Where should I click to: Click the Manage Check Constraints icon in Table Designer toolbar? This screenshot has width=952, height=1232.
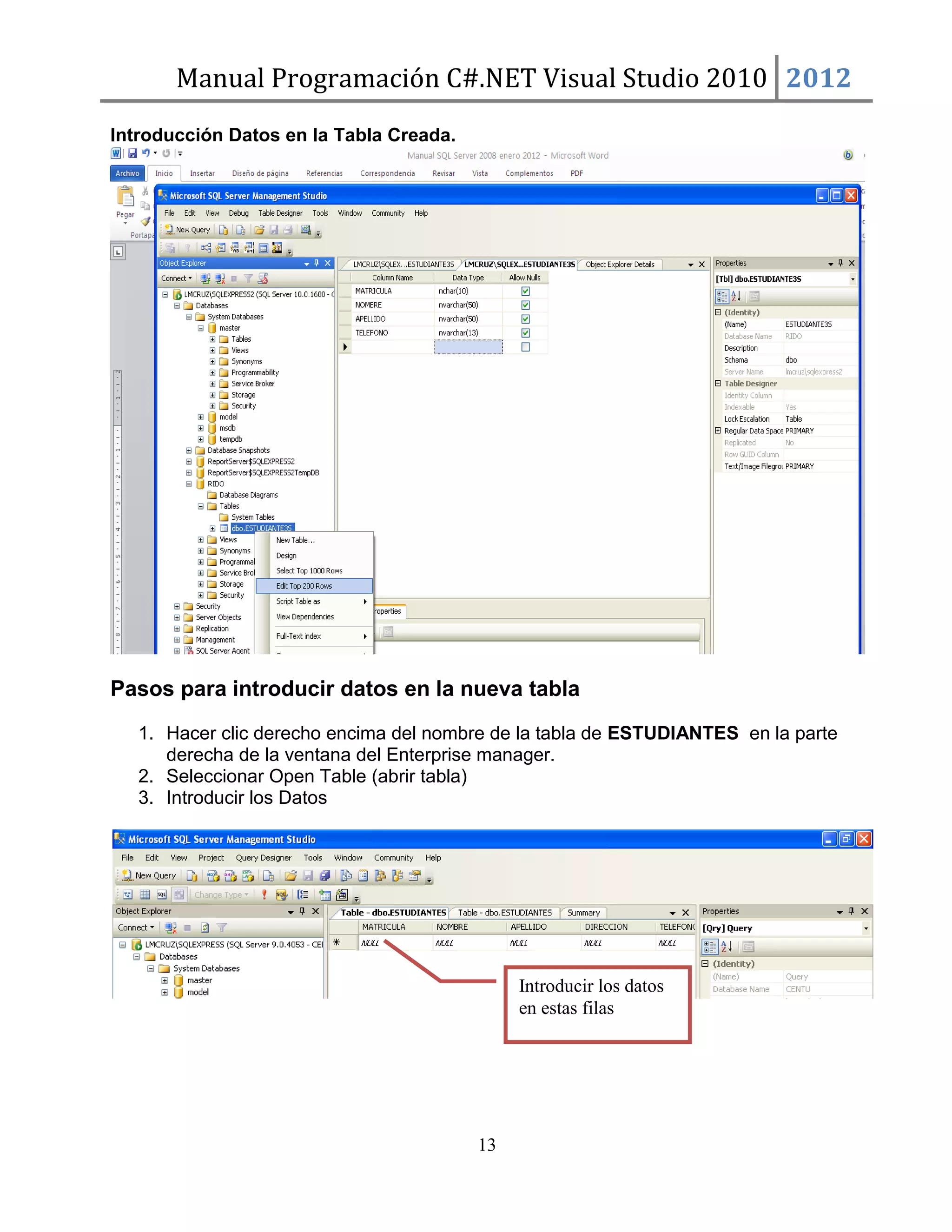pyautogui.click(x=264, y=248)
